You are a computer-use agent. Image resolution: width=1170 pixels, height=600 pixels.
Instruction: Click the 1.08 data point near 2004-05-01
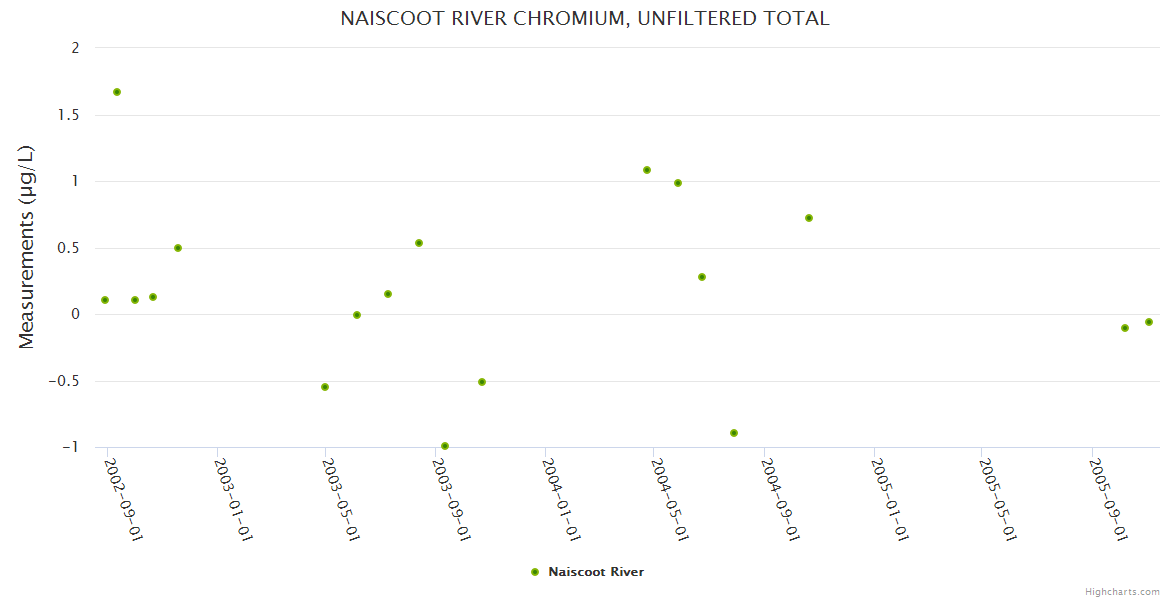tap(647, 170)
